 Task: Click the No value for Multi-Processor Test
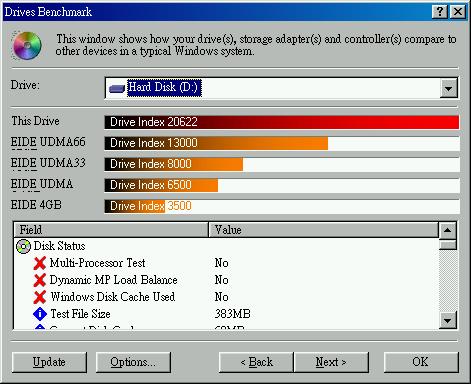(221, 263)
